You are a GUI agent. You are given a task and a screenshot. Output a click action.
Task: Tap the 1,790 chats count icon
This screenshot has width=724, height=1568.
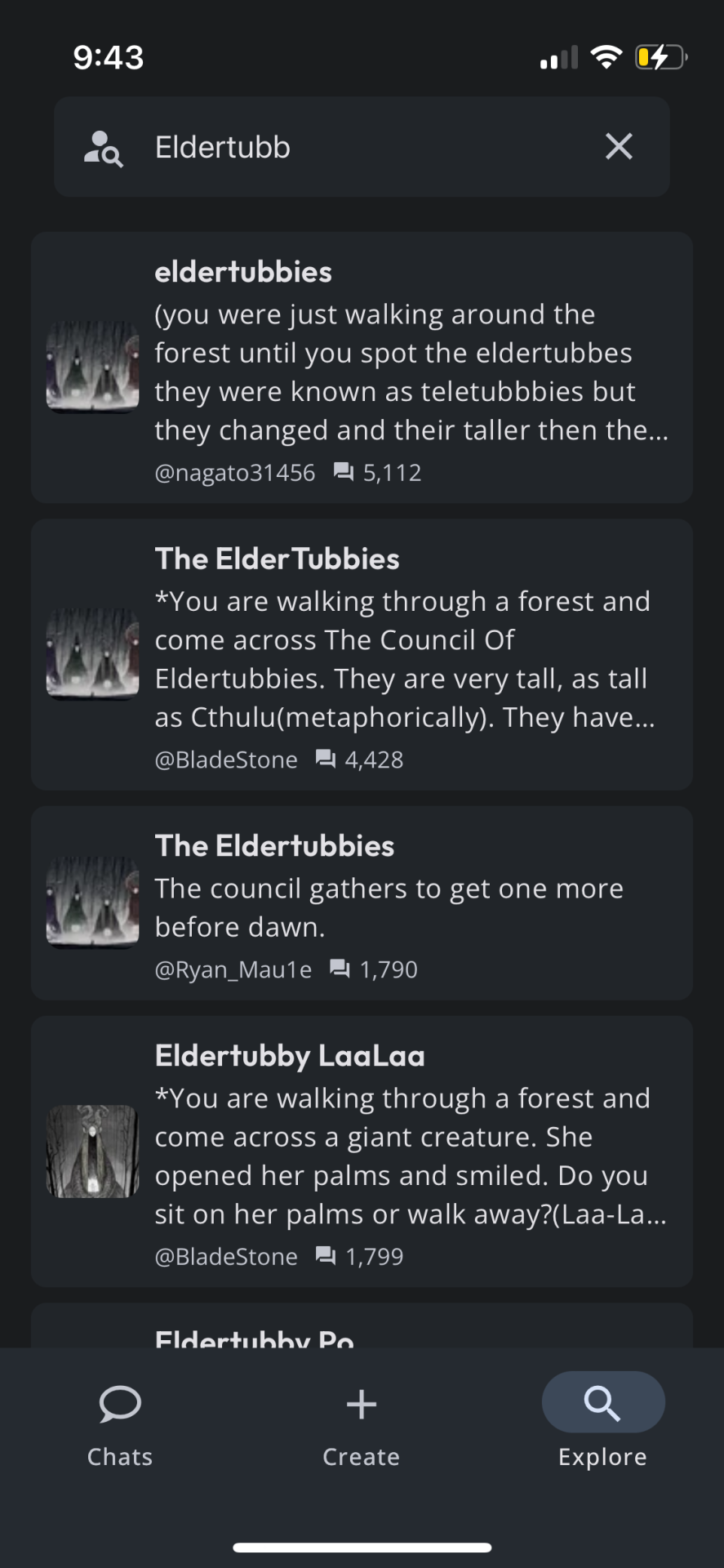coord(340,969)
